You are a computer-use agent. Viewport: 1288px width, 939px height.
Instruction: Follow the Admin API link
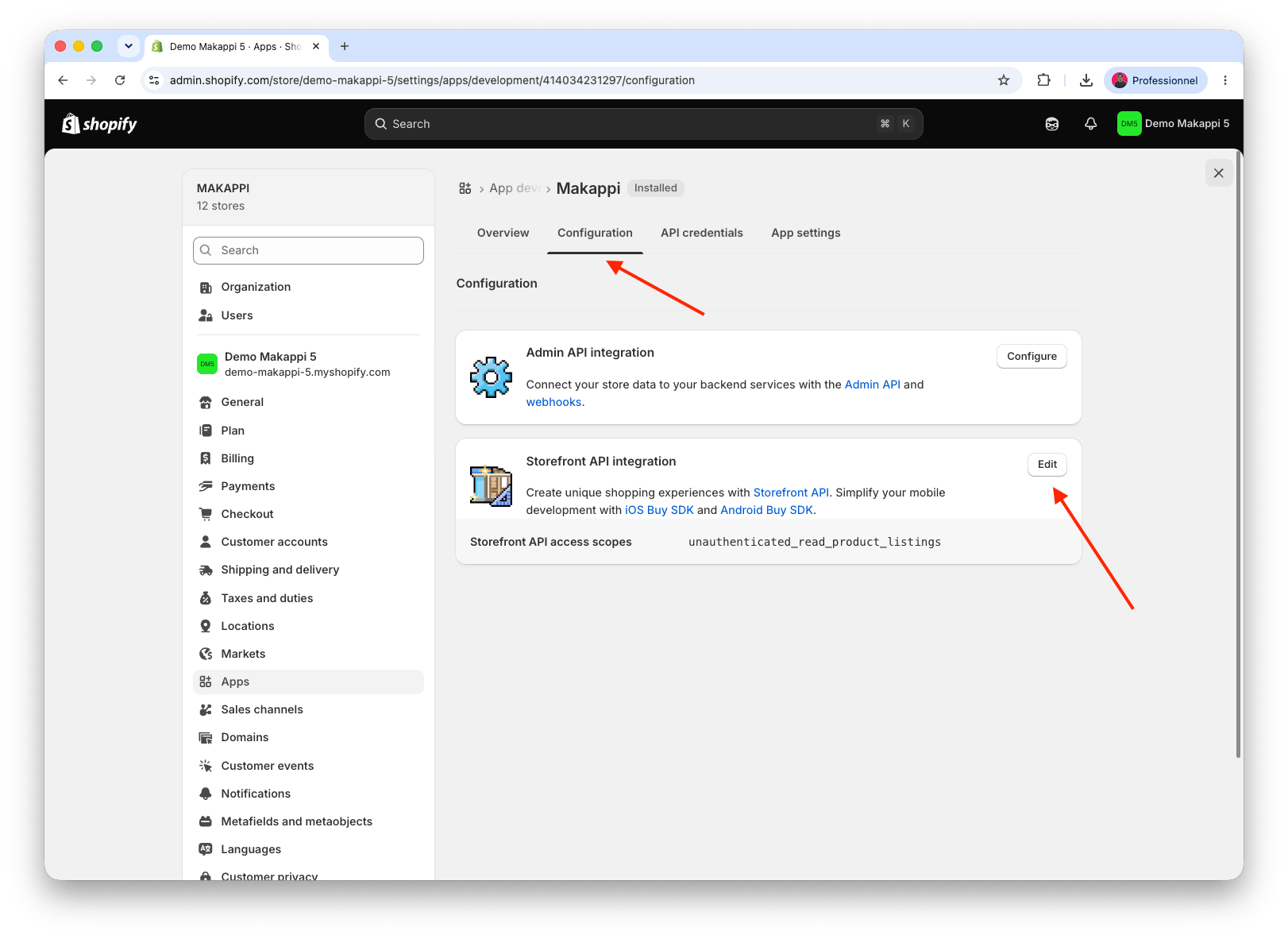click(x=873, y=384)
